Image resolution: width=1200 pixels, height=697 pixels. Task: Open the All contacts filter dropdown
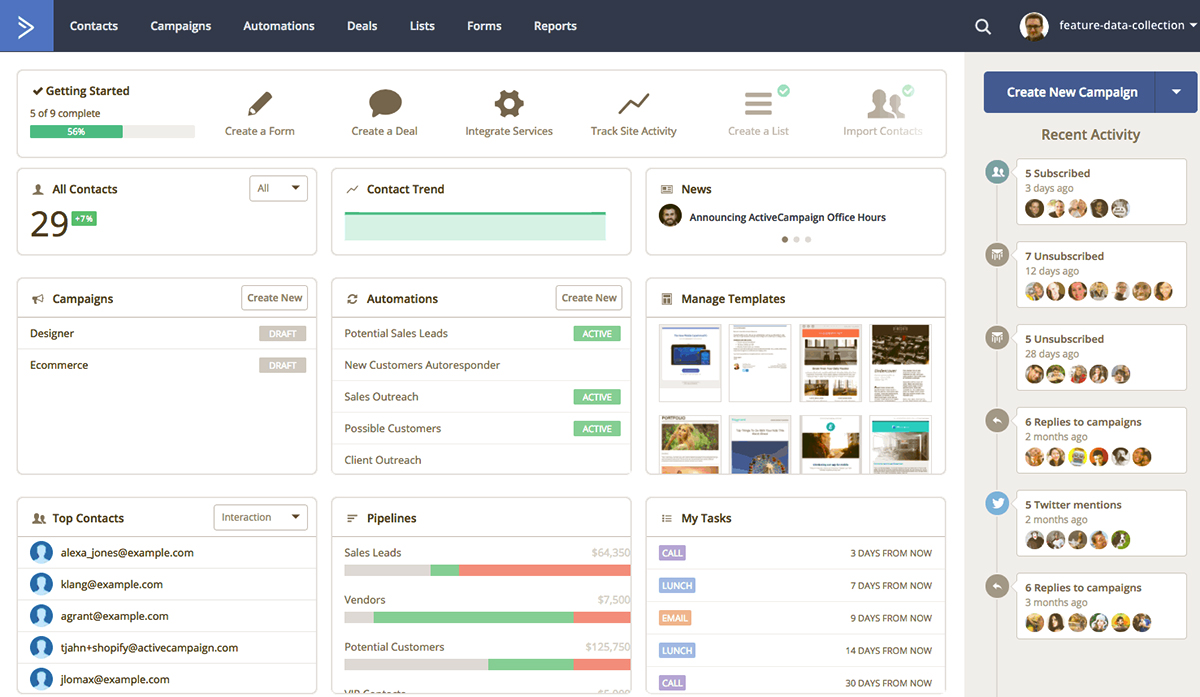(278, 188)
